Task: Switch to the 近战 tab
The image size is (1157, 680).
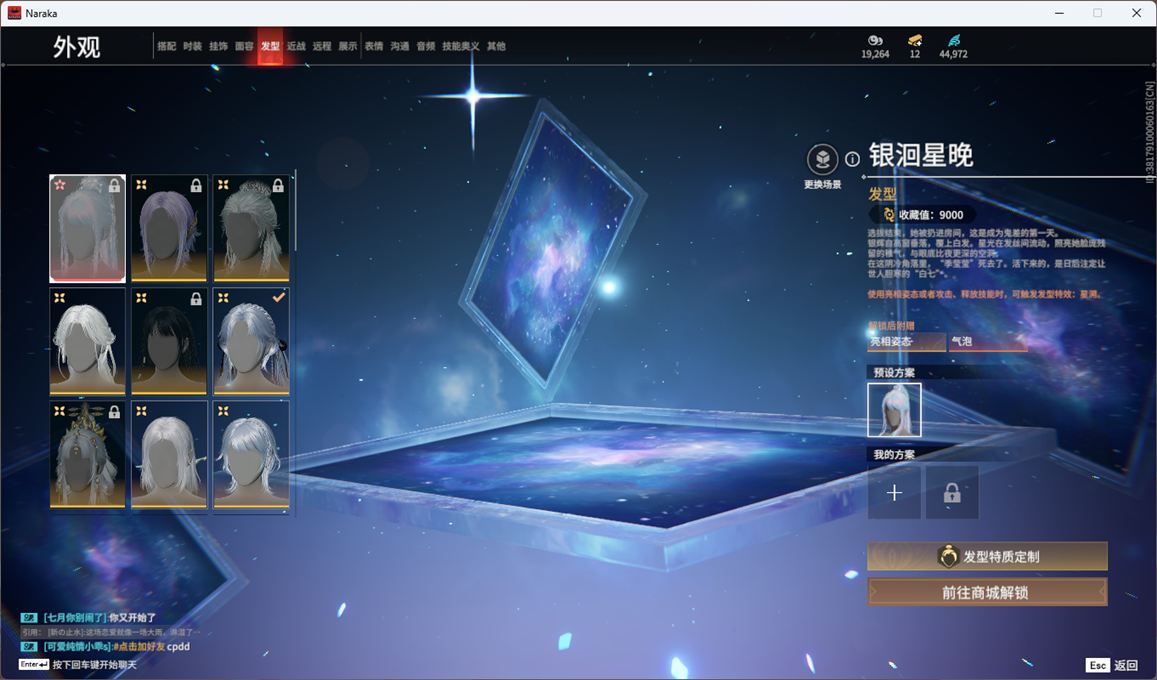Action: (x=296, y=46)
